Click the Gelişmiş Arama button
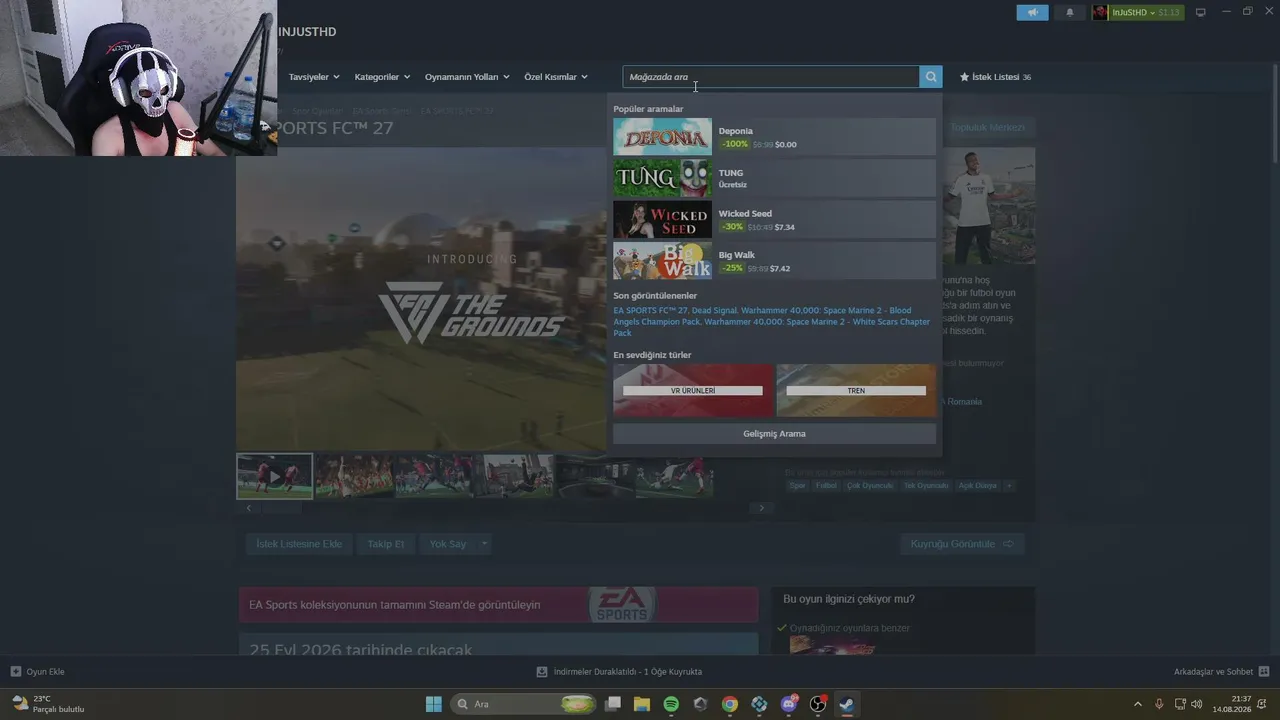The image size is (1280, 720). pos(775,434)
